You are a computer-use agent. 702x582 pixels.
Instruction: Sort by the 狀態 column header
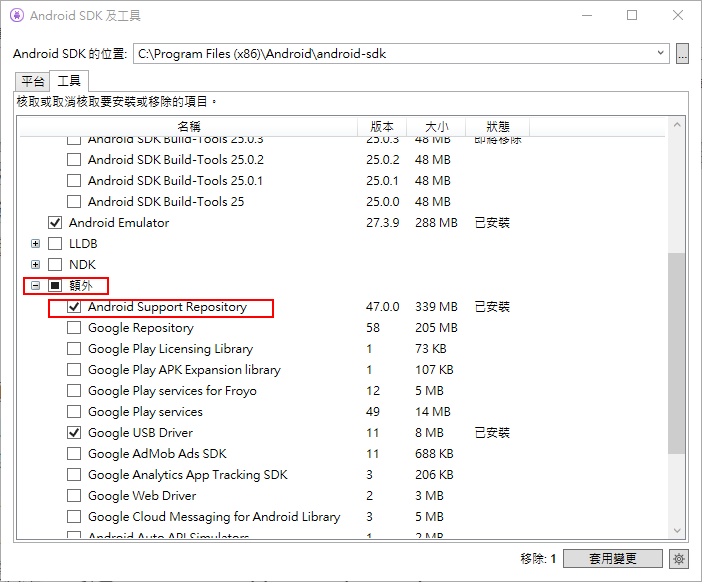498,127
